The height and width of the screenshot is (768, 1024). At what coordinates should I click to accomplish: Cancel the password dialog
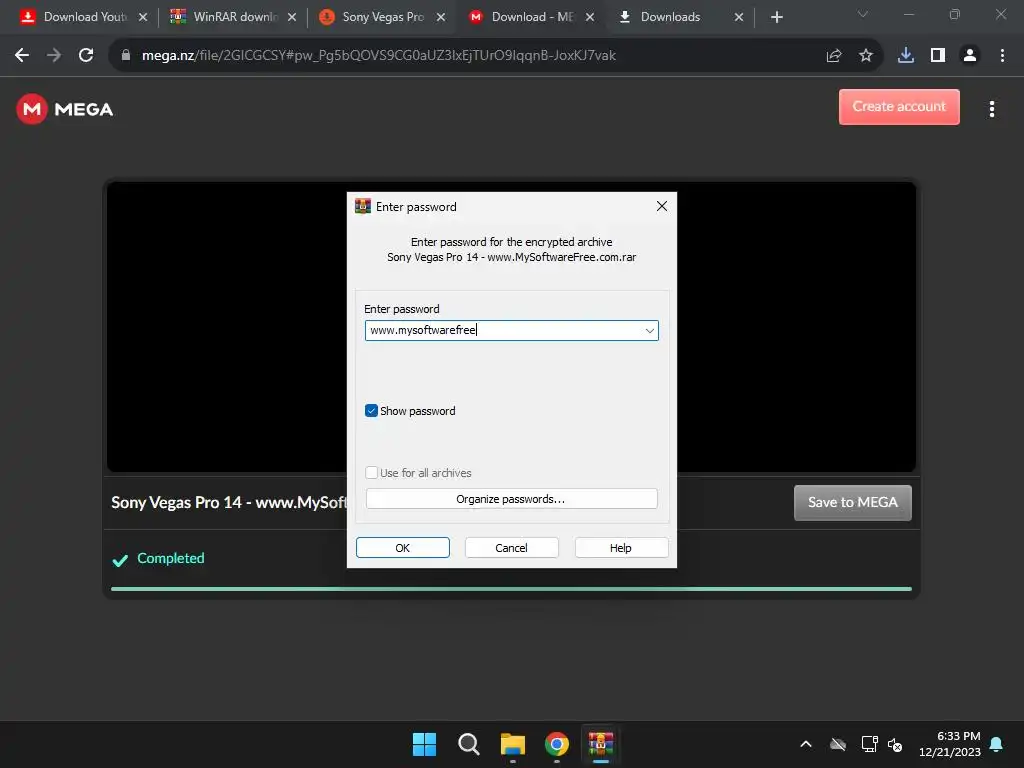[511, 548]
